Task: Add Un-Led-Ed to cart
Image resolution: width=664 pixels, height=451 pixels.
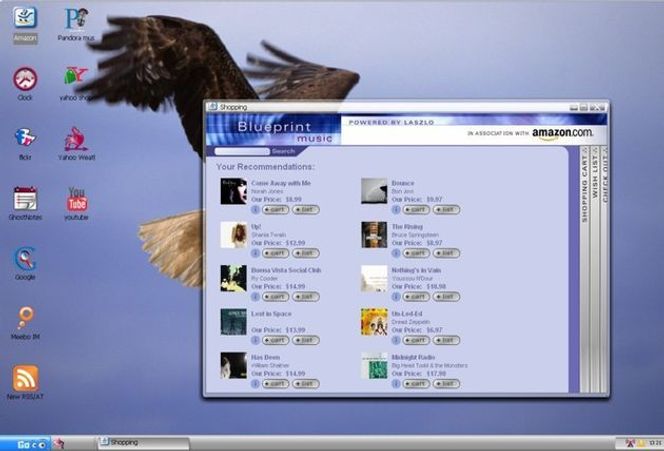Action: 416,340
